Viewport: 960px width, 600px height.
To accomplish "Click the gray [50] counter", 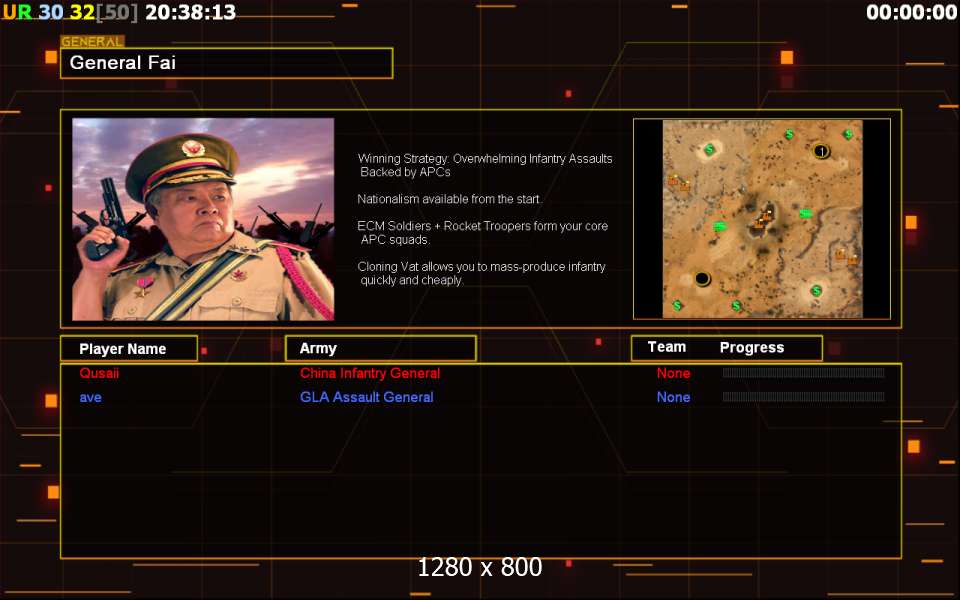I will point(117,13).
